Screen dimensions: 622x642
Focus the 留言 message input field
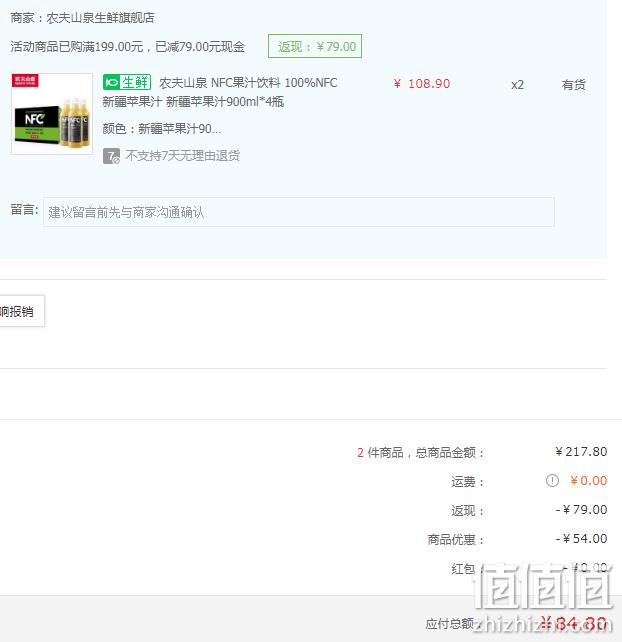(x=299, y=212)
